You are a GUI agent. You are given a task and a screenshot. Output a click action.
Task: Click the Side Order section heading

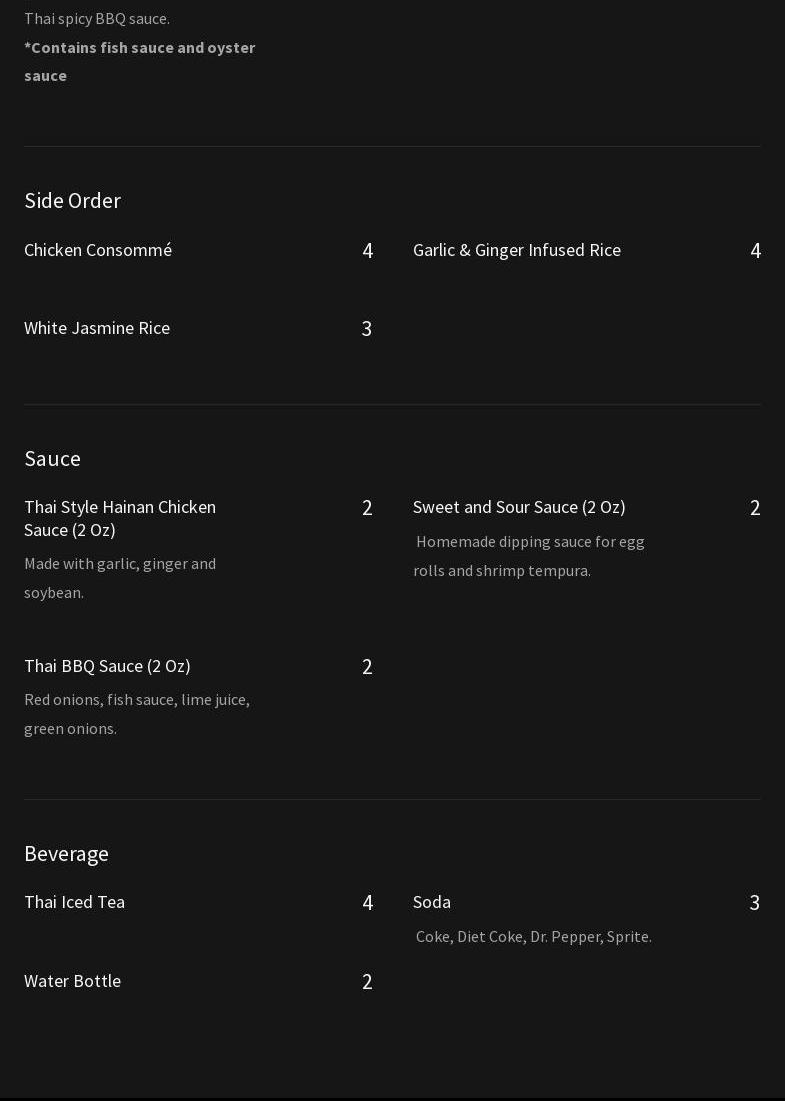point(72,200)
